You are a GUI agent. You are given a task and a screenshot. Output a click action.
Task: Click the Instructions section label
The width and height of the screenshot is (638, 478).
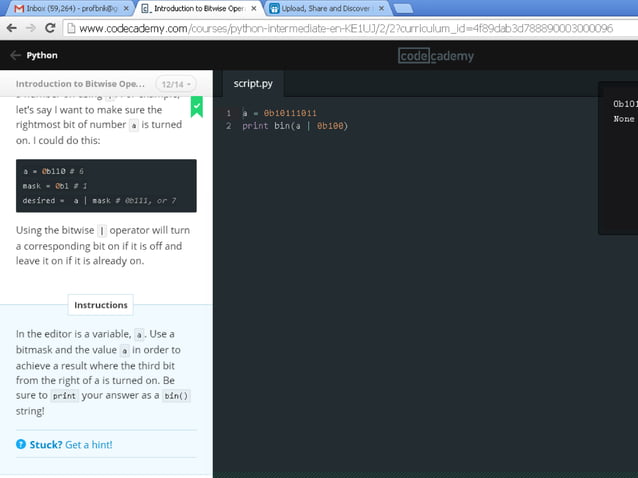click(101, 305)
